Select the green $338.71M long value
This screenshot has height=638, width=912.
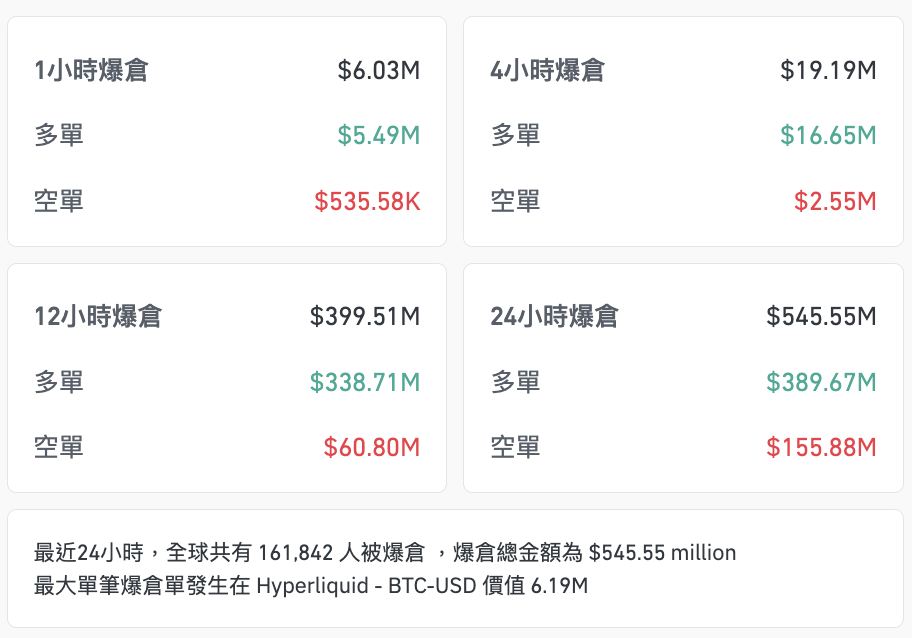365,382
